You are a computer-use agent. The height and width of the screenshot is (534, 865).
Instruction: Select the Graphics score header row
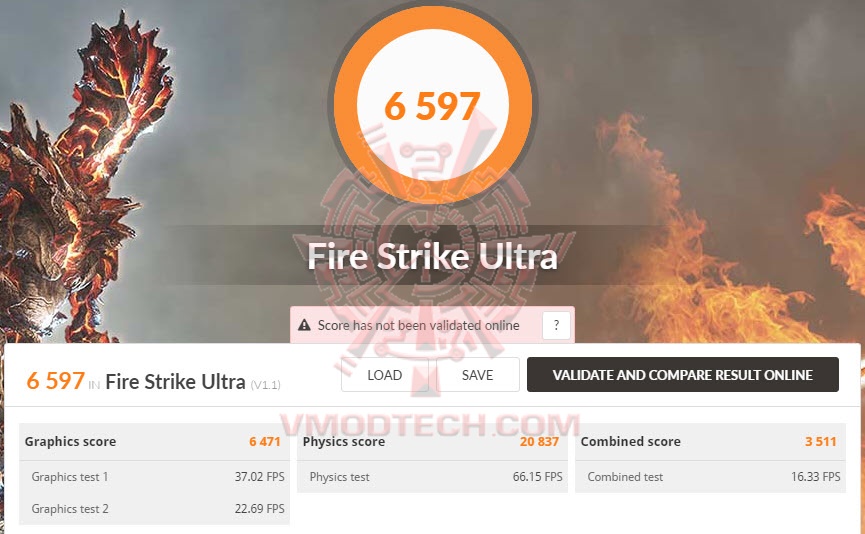(154, 441)
